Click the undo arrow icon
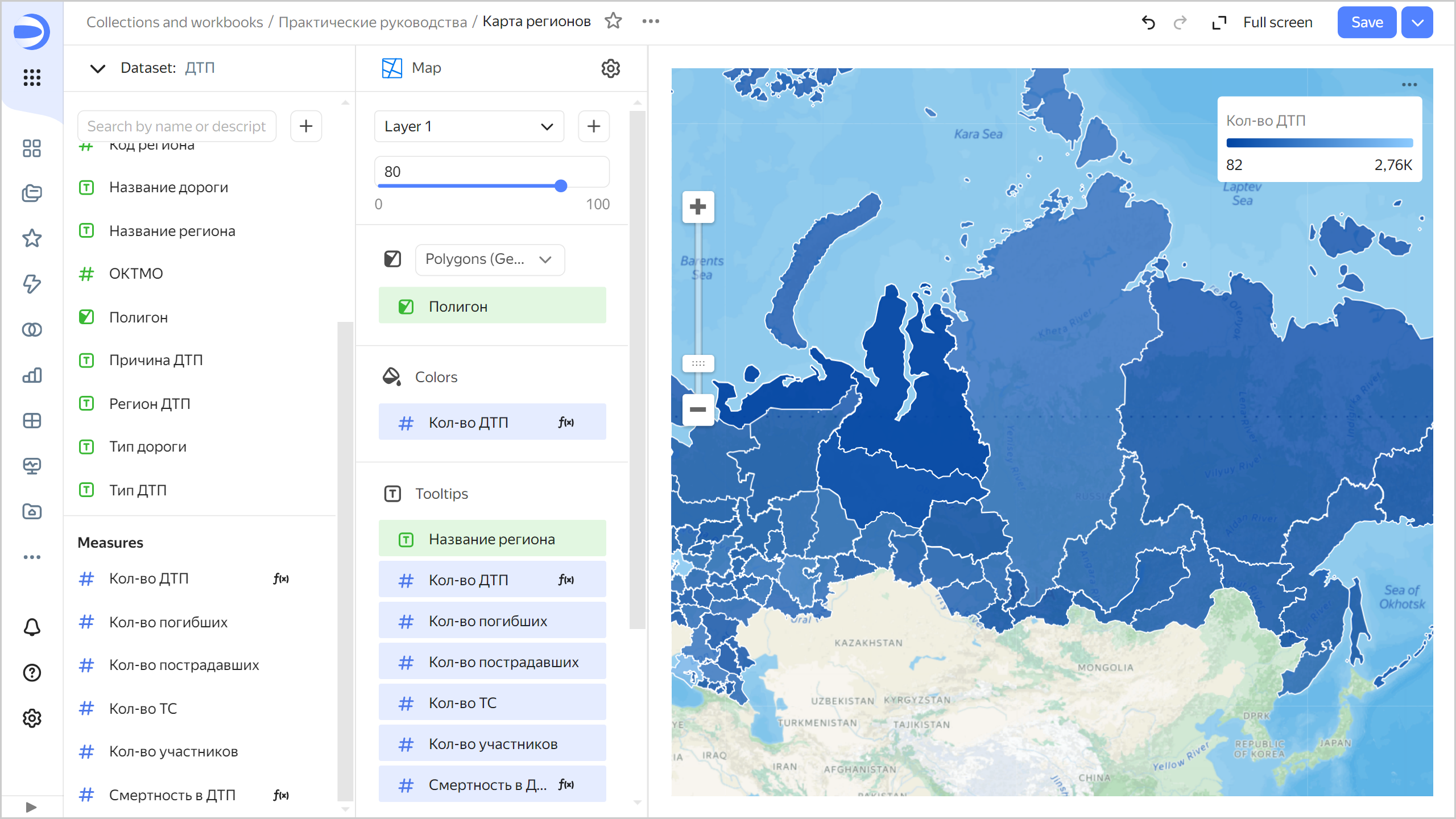The image size is (1456, 819). coord(1148,23)
